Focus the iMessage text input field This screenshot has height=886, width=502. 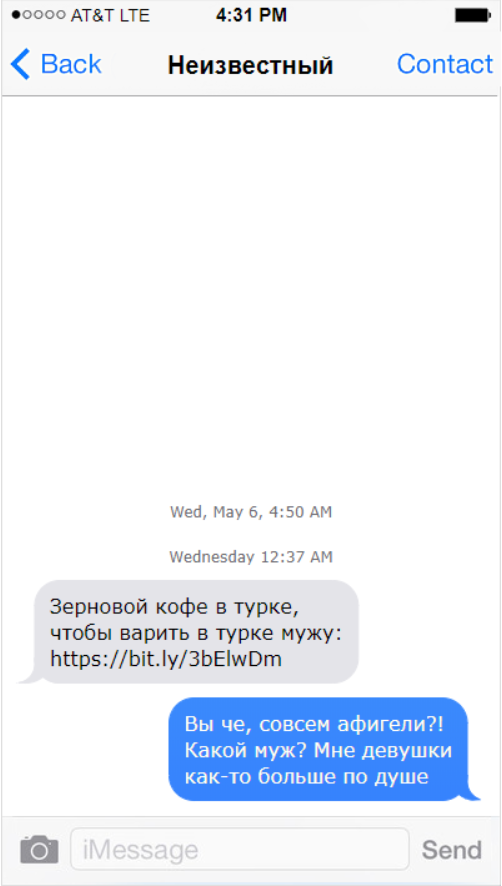point(239,849)
